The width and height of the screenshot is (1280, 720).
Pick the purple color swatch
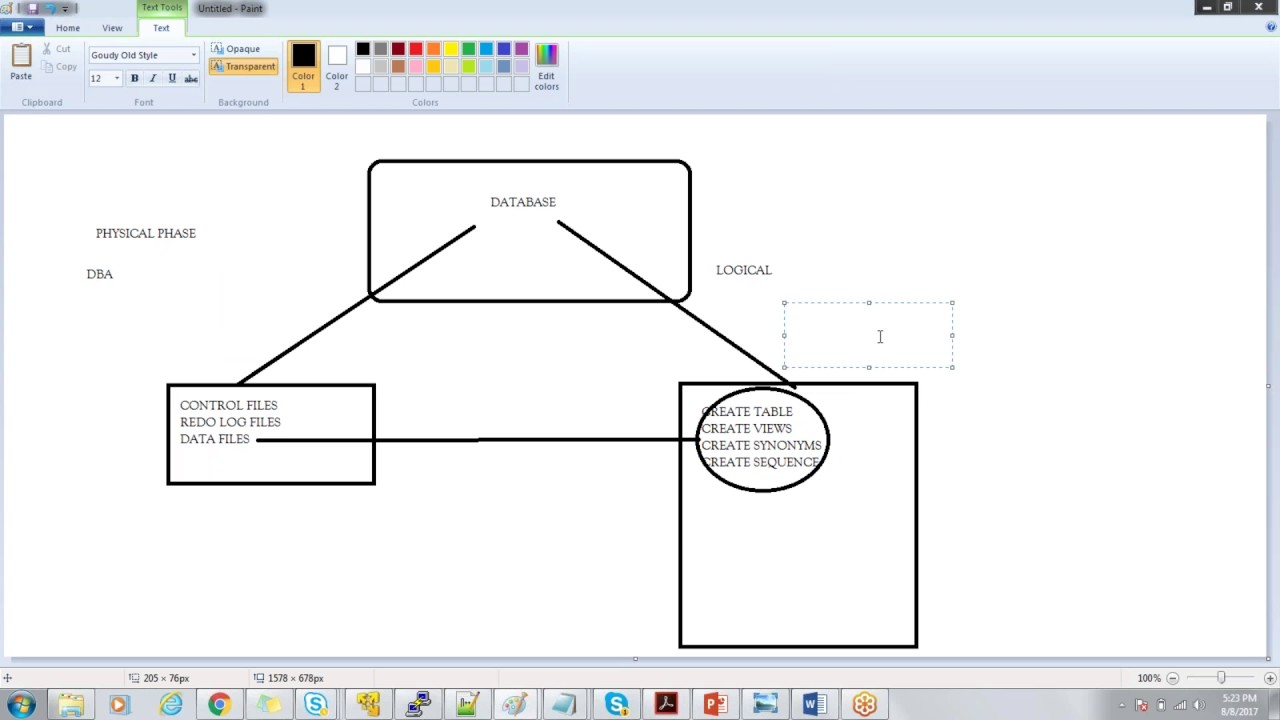(x=521, y=49)
